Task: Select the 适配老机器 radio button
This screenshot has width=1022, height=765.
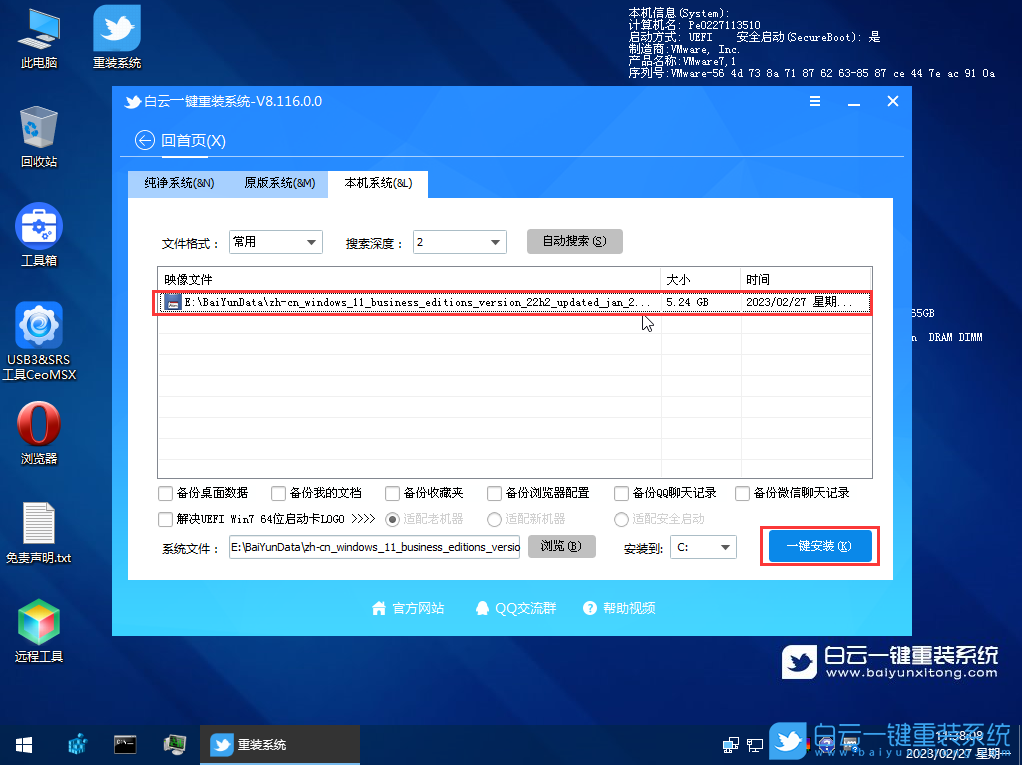Action: click(x=392, y=519)
